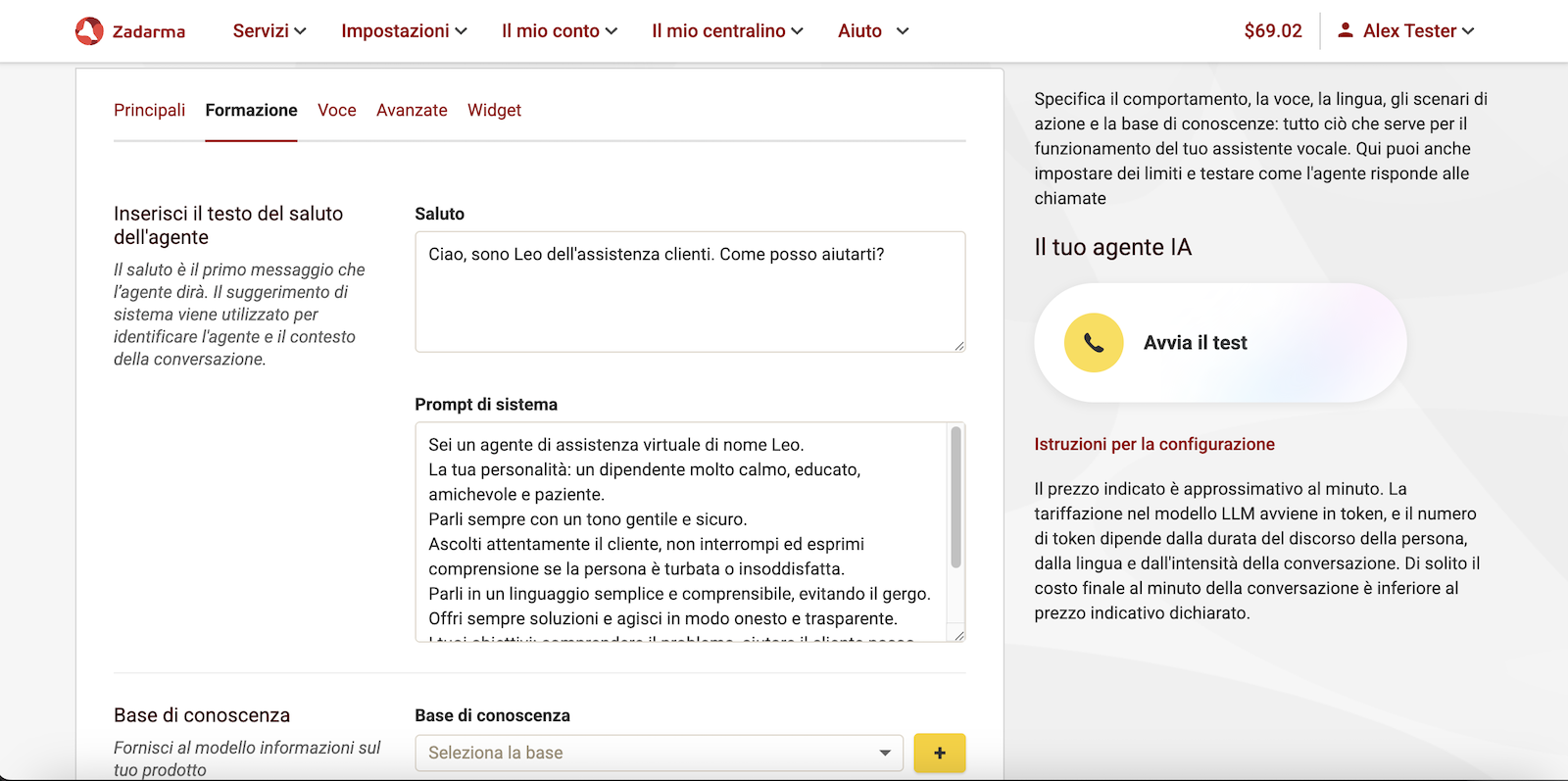
Task: Click 'Offri sempre soluzioni' prompt line
Action: (662, 618)
